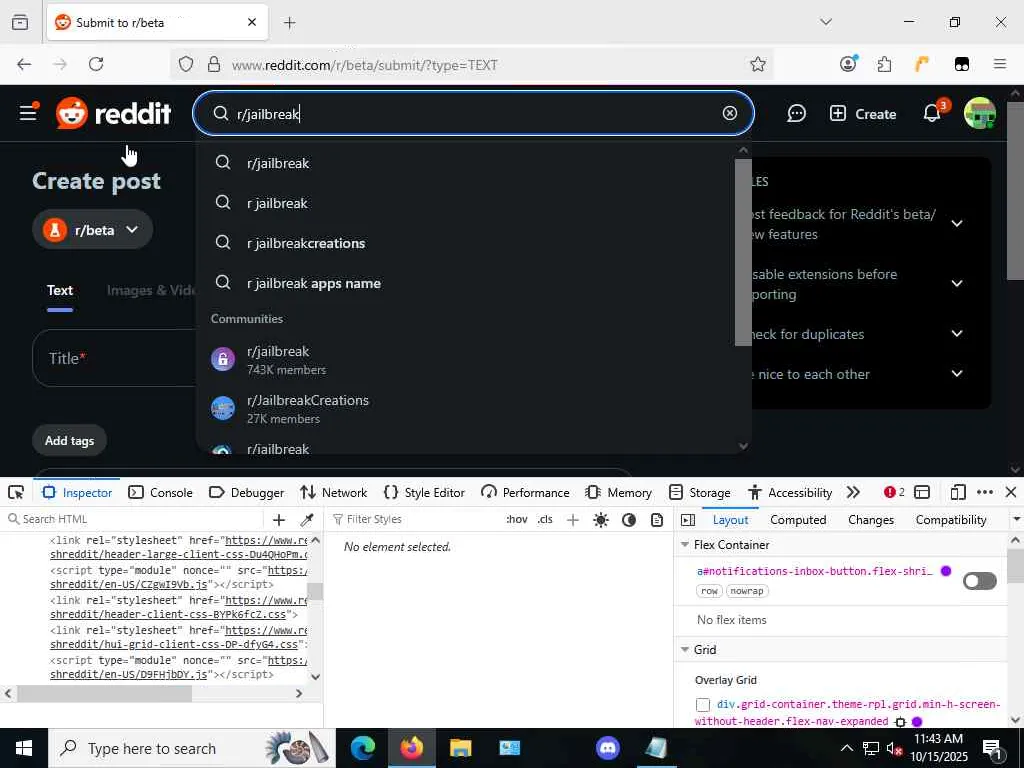The height and width of the screenshot is (768, 1024).
Task: Select the Text post type tab
Action: 59,291
